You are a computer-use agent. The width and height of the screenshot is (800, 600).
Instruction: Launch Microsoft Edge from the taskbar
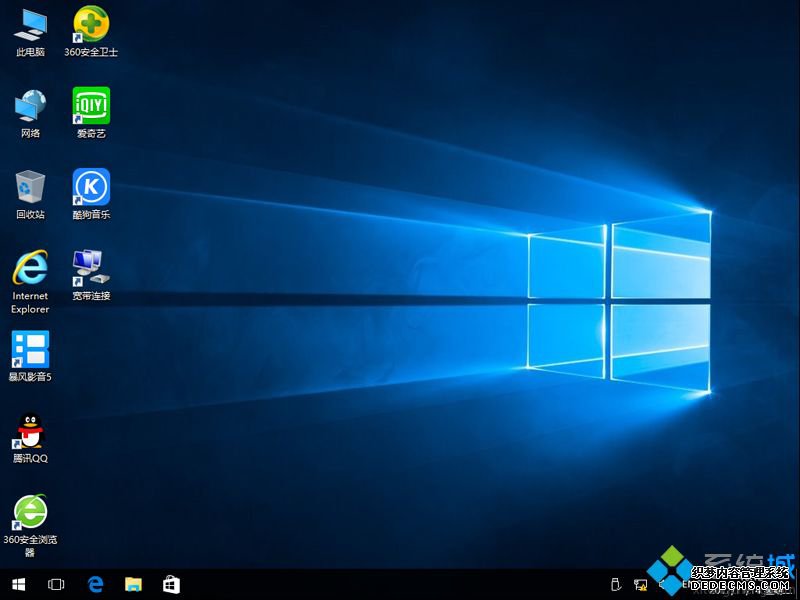tap(95, 584)
